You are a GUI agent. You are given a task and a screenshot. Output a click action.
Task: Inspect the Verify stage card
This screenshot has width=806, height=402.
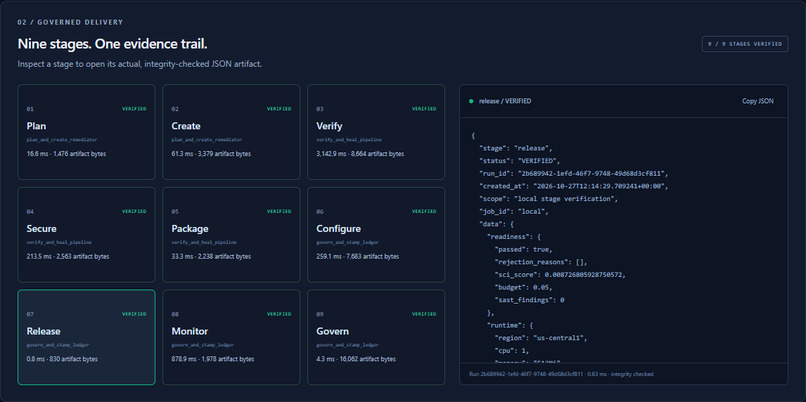point(376,132)
